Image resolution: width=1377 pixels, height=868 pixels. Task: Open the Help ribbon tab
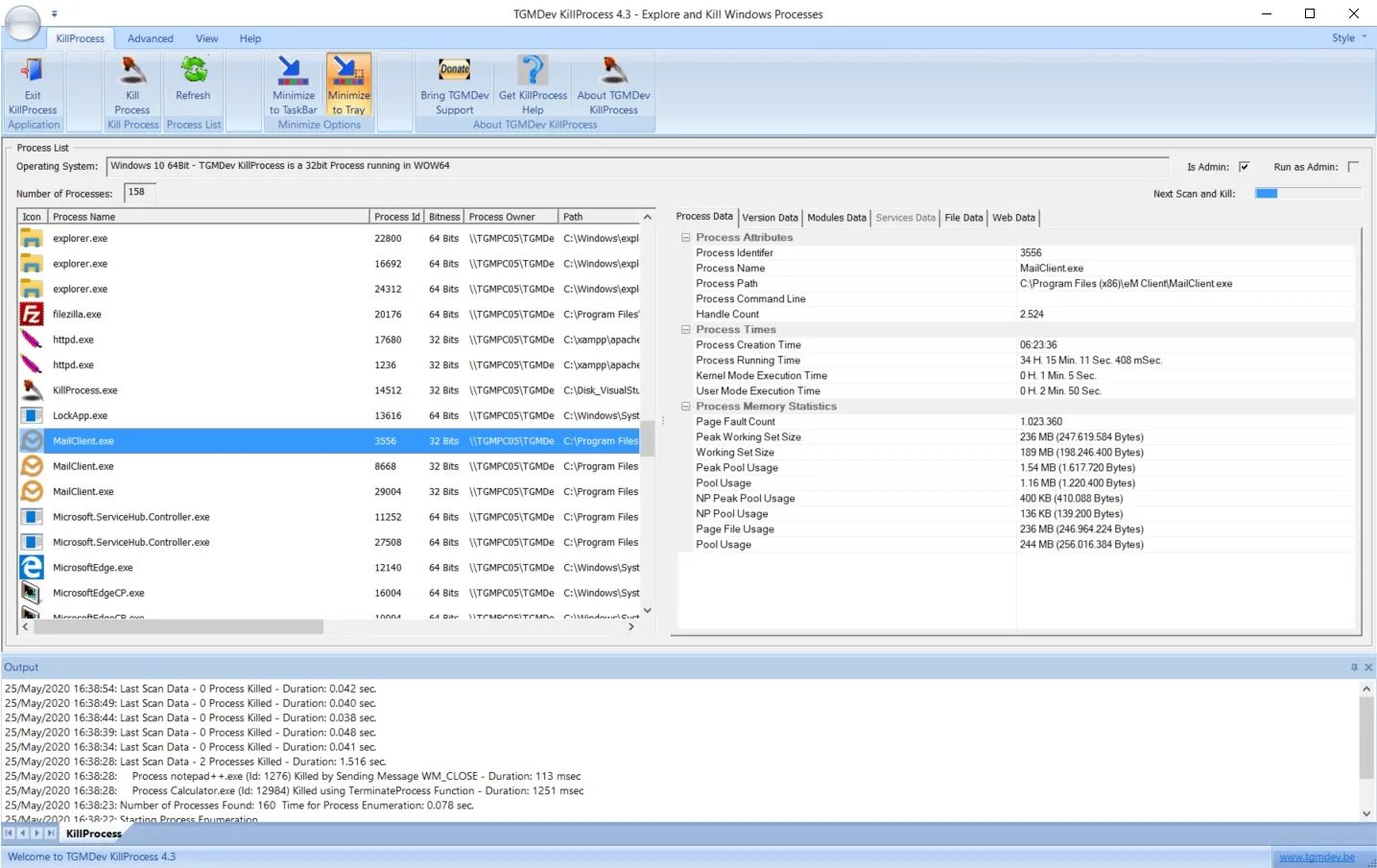(250, 38)
